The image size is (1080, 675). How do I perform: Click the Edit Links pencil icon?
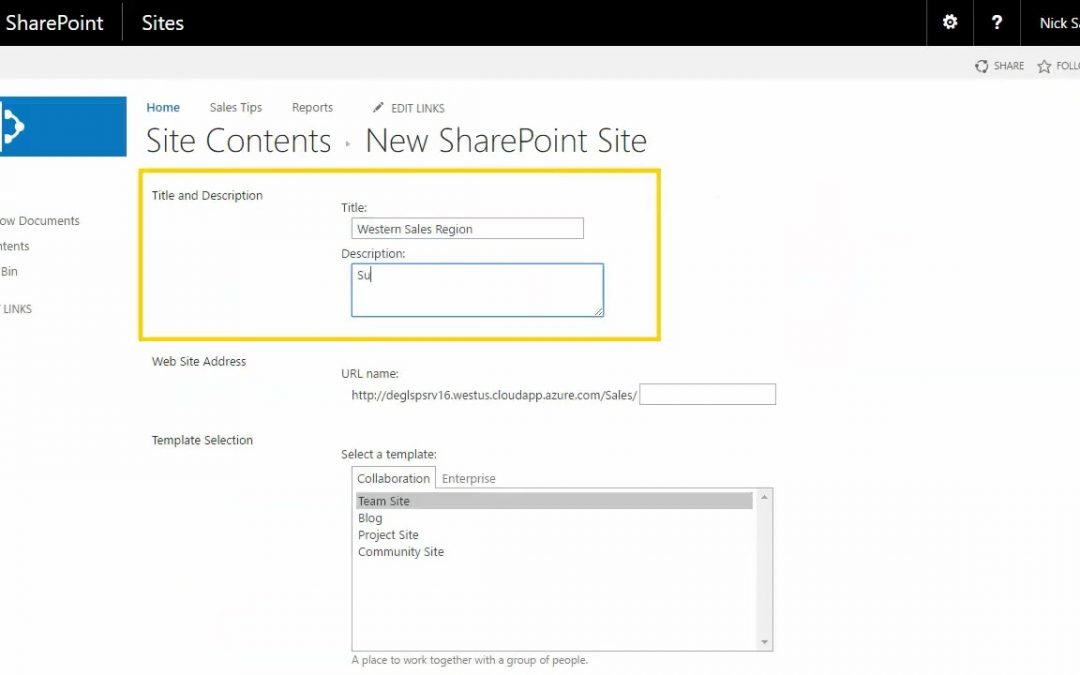(378, 108)
